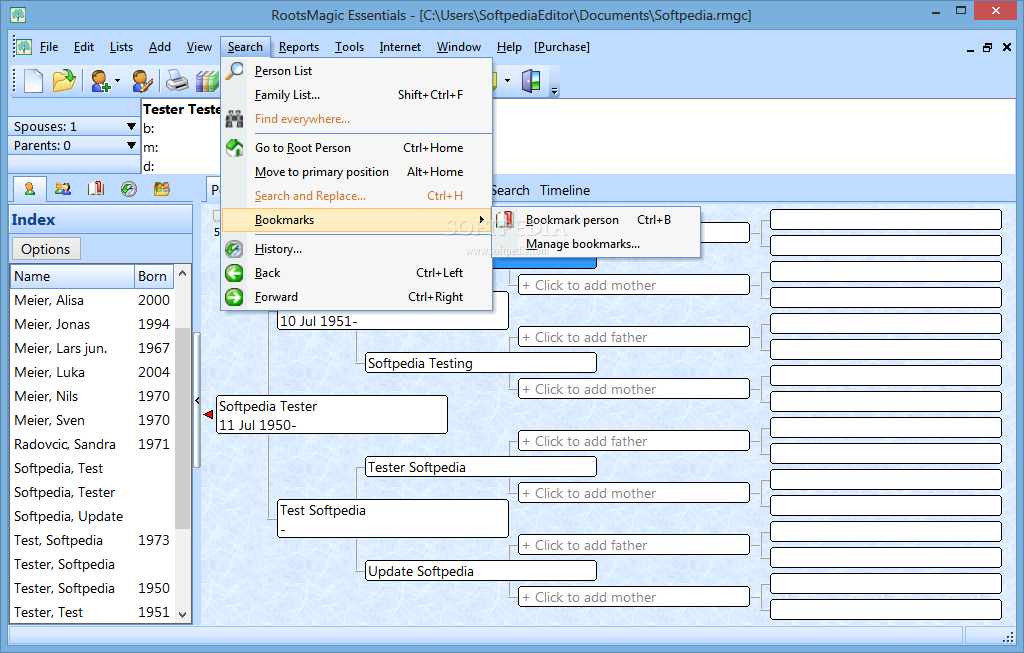
Task: Click the red arrow left of Softpedia Tester
Action: pyautogui.click(x=208, y=415)
